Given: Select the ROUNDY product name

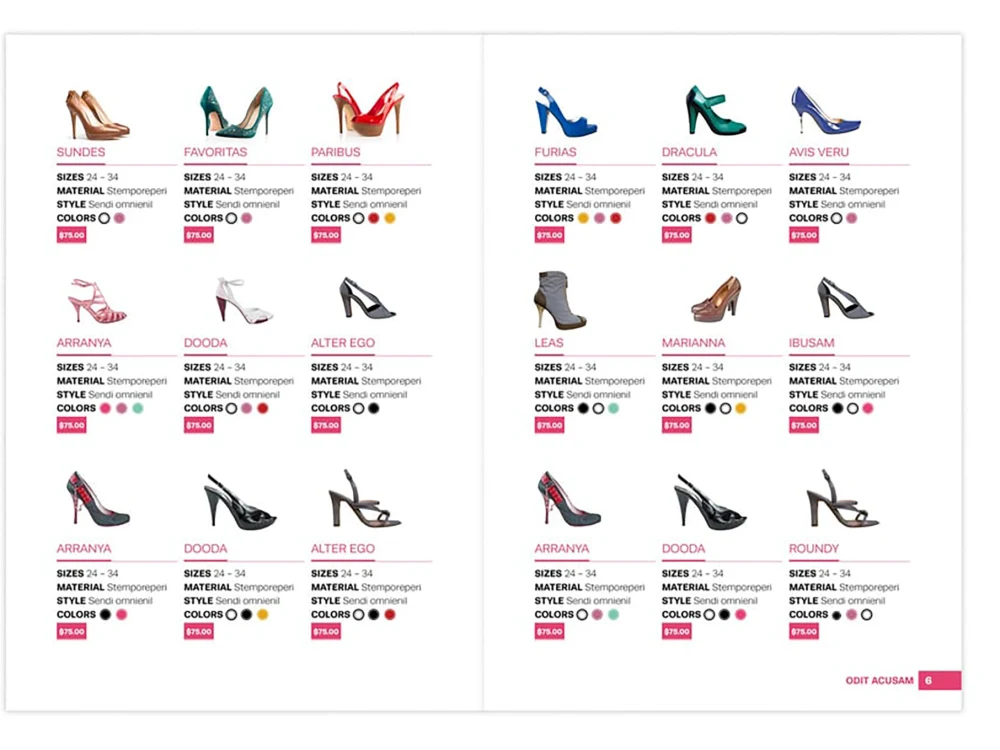Looking at the screenshot, I should pos(815,548).
